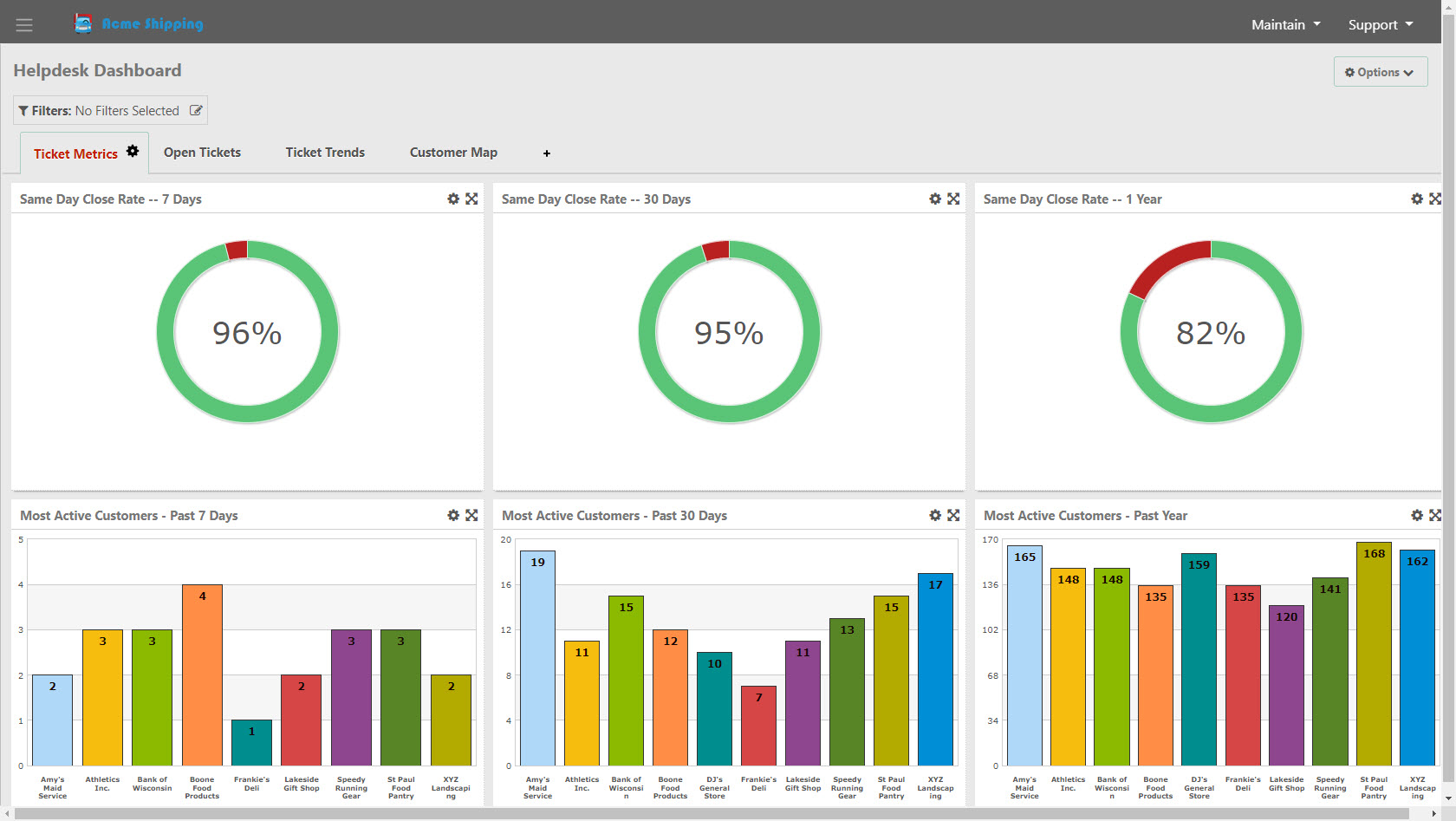Open the Options dropdown button
This screenshot has height=821, width=1456.
tap(1380, 72)
